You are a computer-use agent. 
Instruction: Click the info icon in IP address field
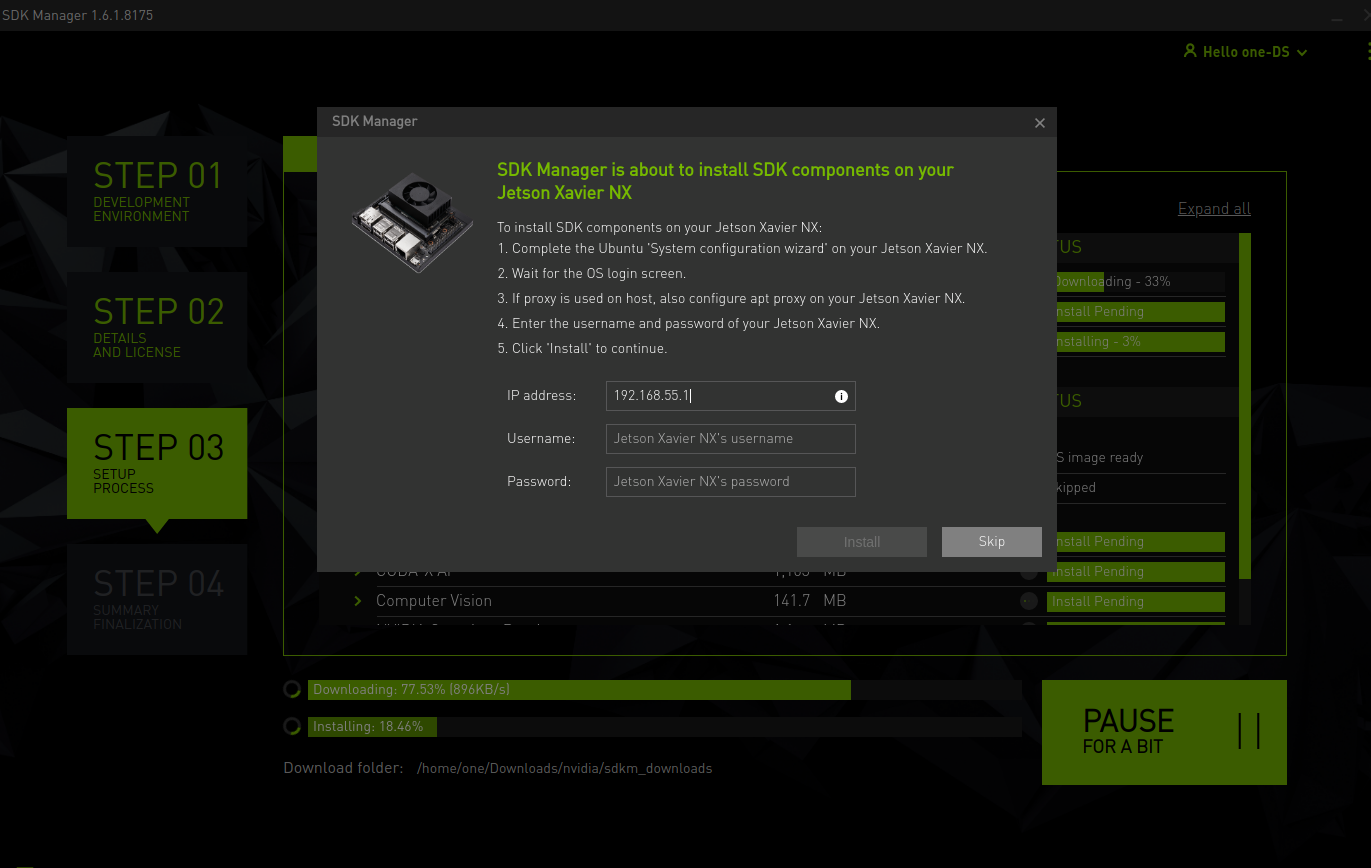tap(841, 396)
